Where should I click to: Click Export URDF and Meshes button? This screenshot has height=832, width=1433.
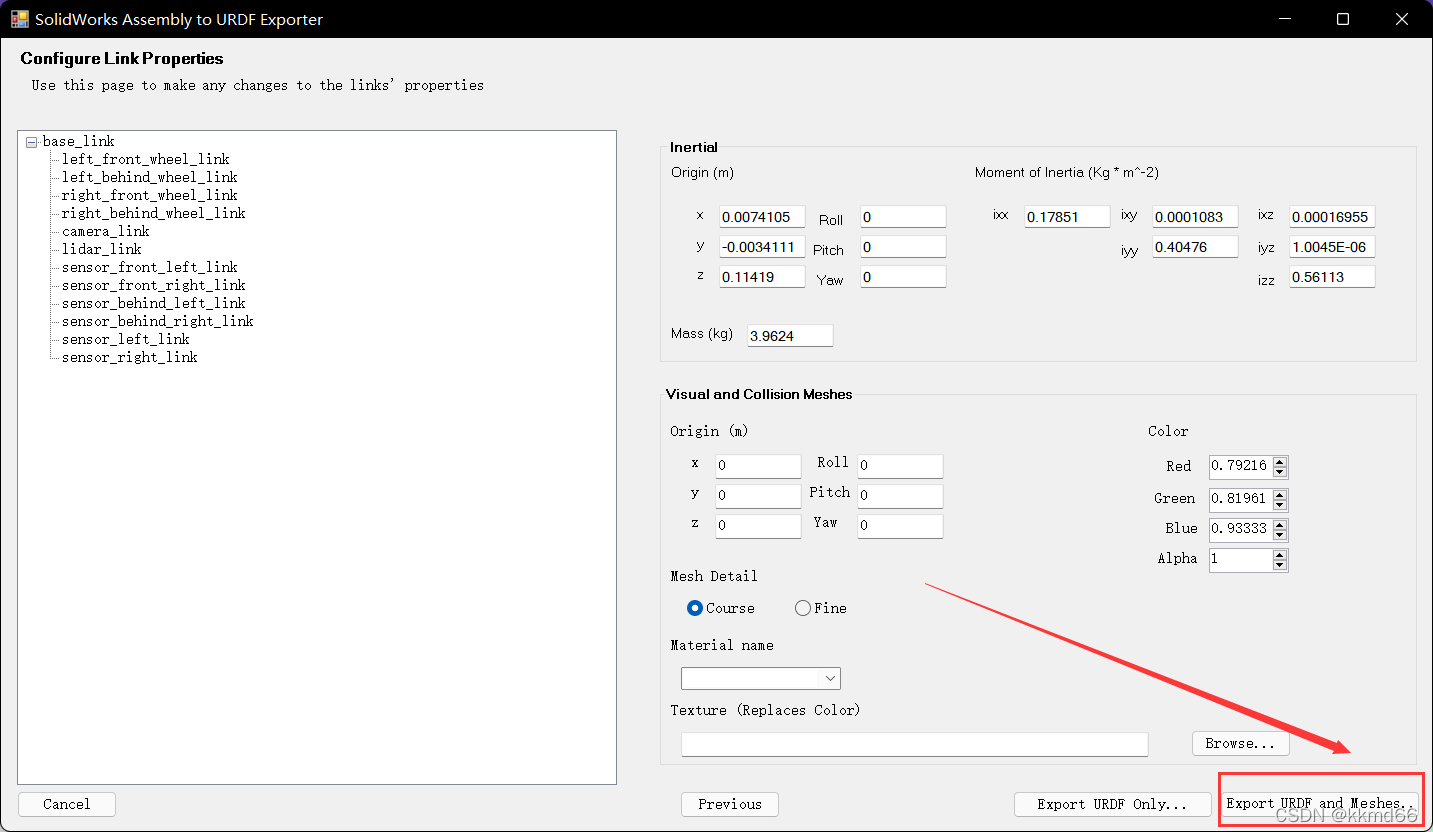[x=1321, y=803]
